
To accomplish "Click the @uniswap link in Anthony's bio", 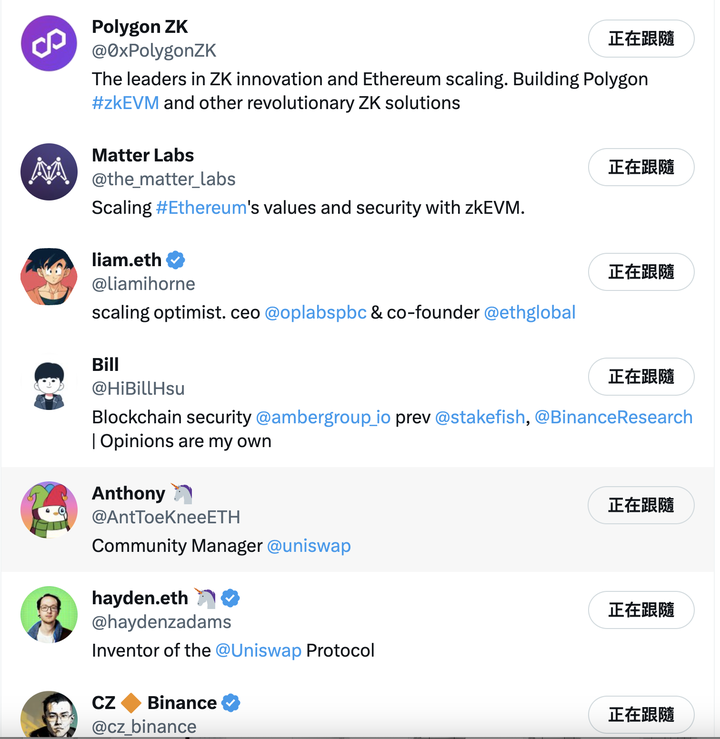I will click(309, 546).
